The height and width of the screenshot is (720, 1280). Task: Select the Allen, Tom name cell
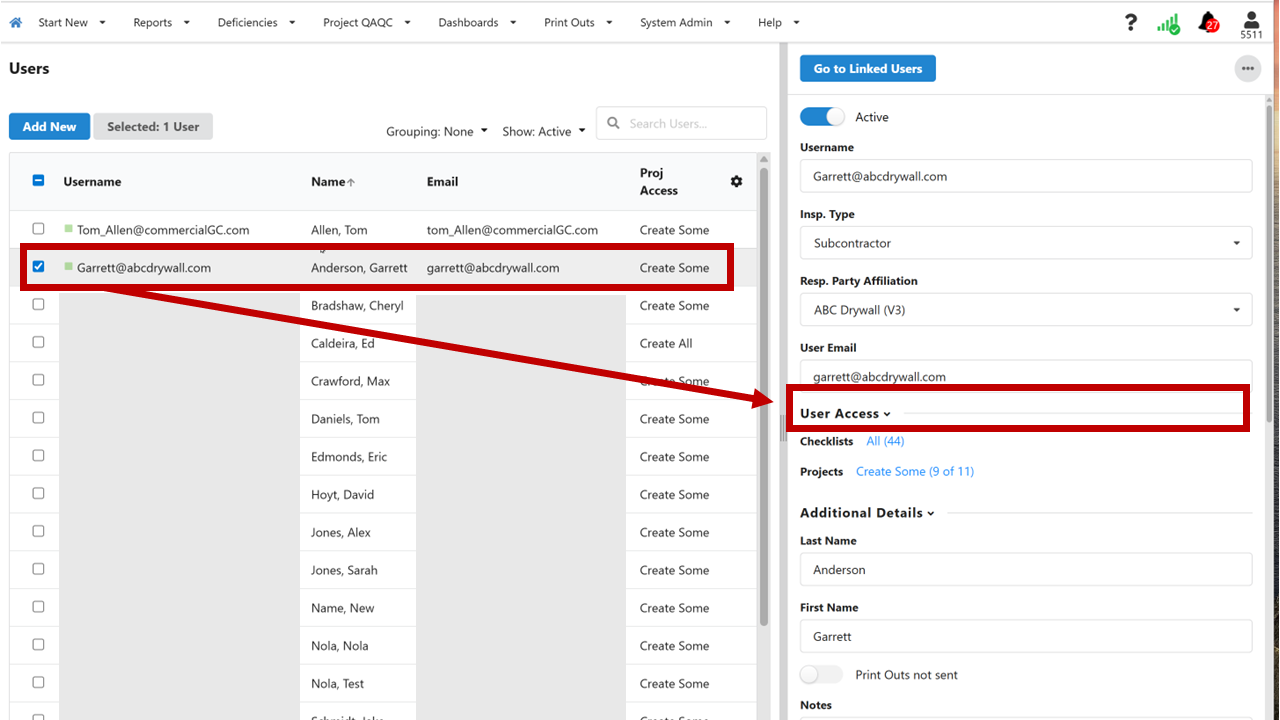(339, 230)
